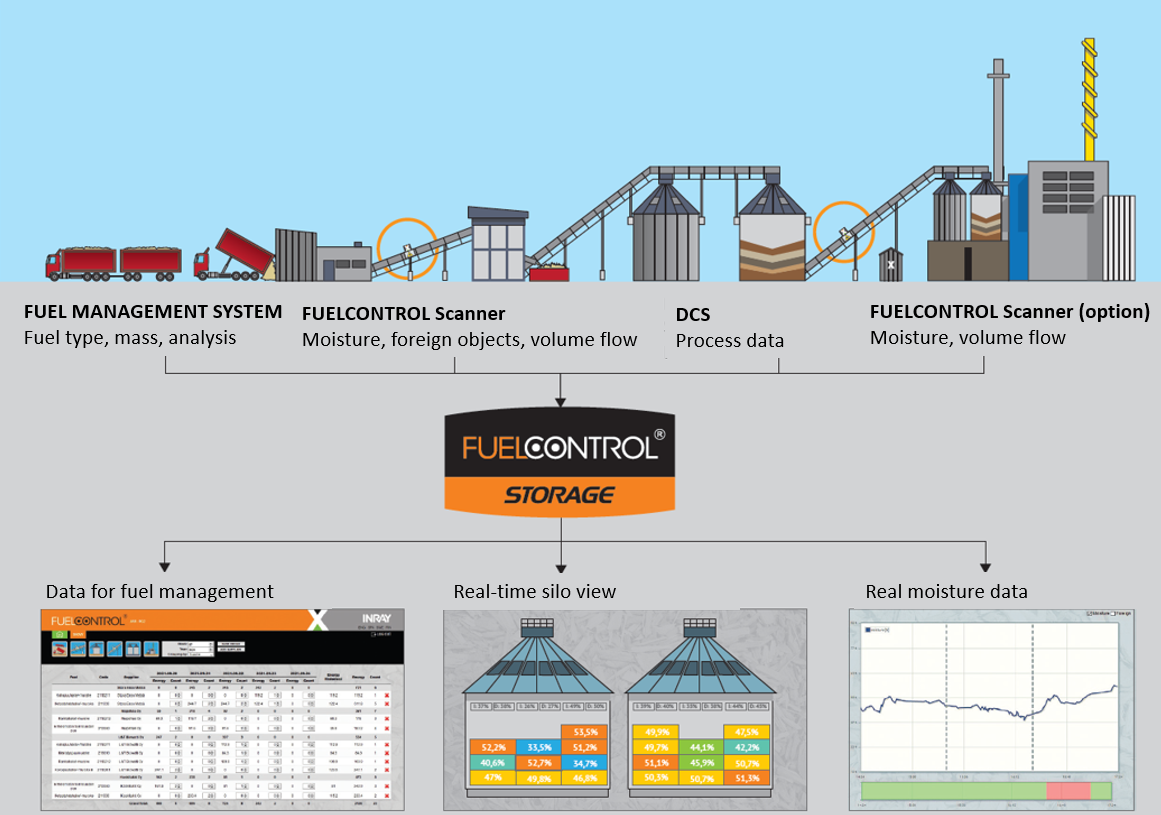Screen dimensions: 1161x815
Task: Click the red container under the screening building
Action: click(549, 273)
